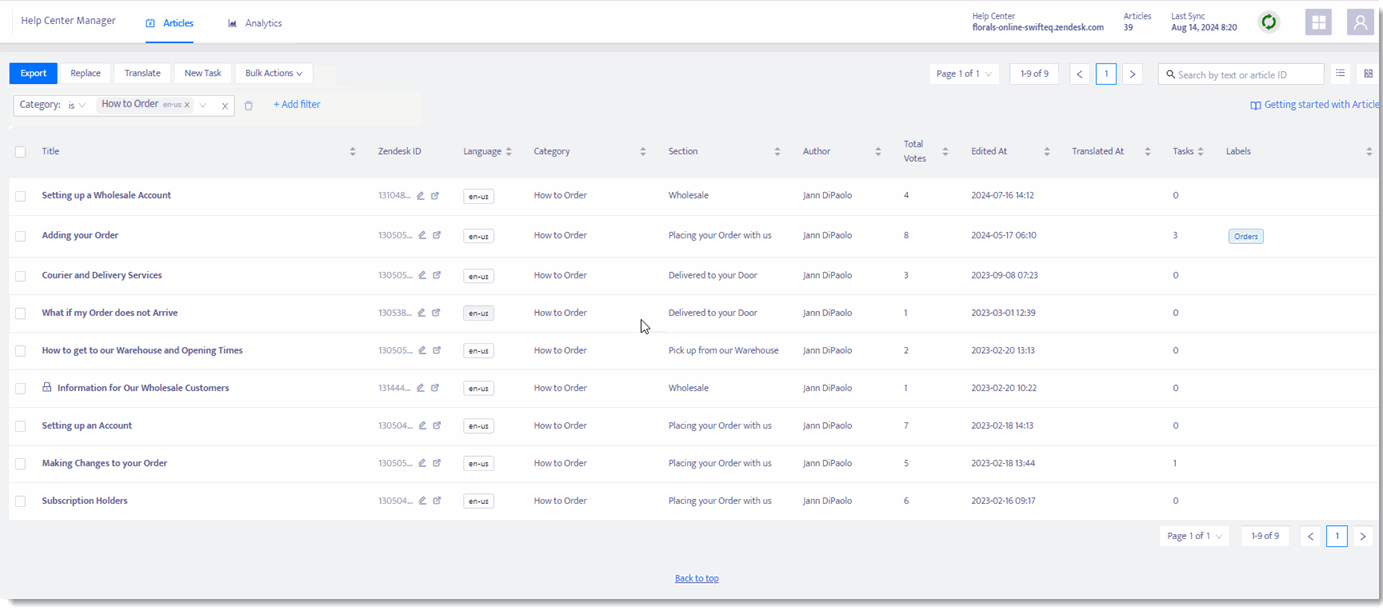The image size is (1383, 609).
Task: Click the green sync refresh icon
Action: pos(1269,22)
